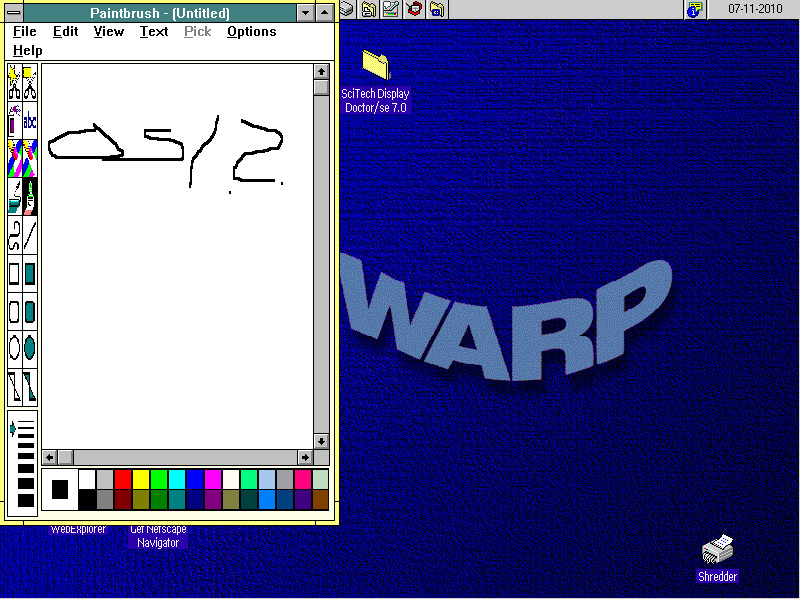Image resolution: width=800 pixels, height=599 pixels.
Task: Select the thinnest line width option
Action: coord(26,428)
